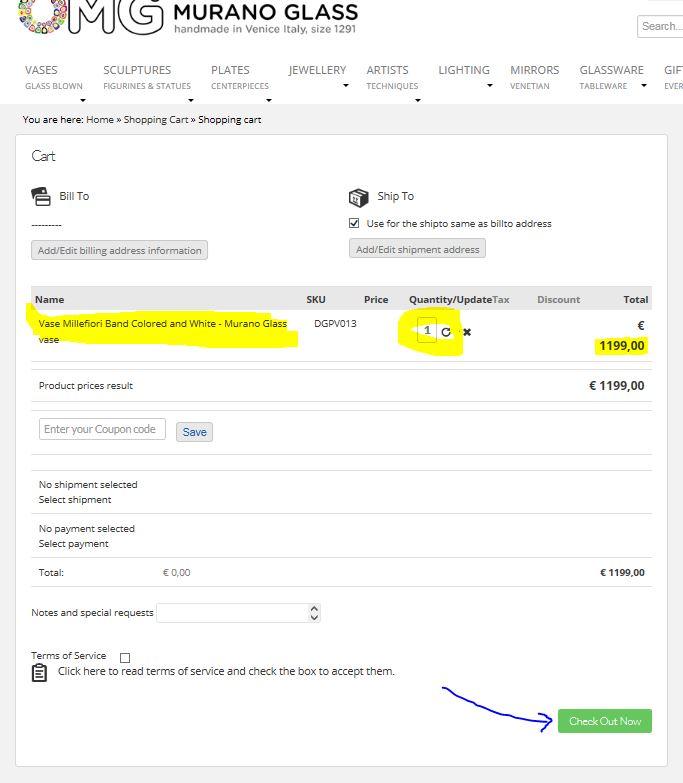683x783 pixels.
Task: Step the notes and special requests spinner arrows
Action: pos(314,612)
